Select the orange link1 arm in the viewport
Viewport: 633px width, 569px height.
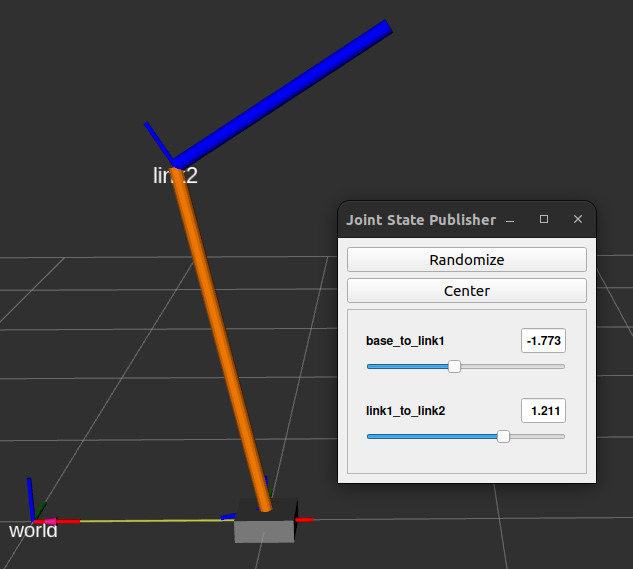(220, 339)
